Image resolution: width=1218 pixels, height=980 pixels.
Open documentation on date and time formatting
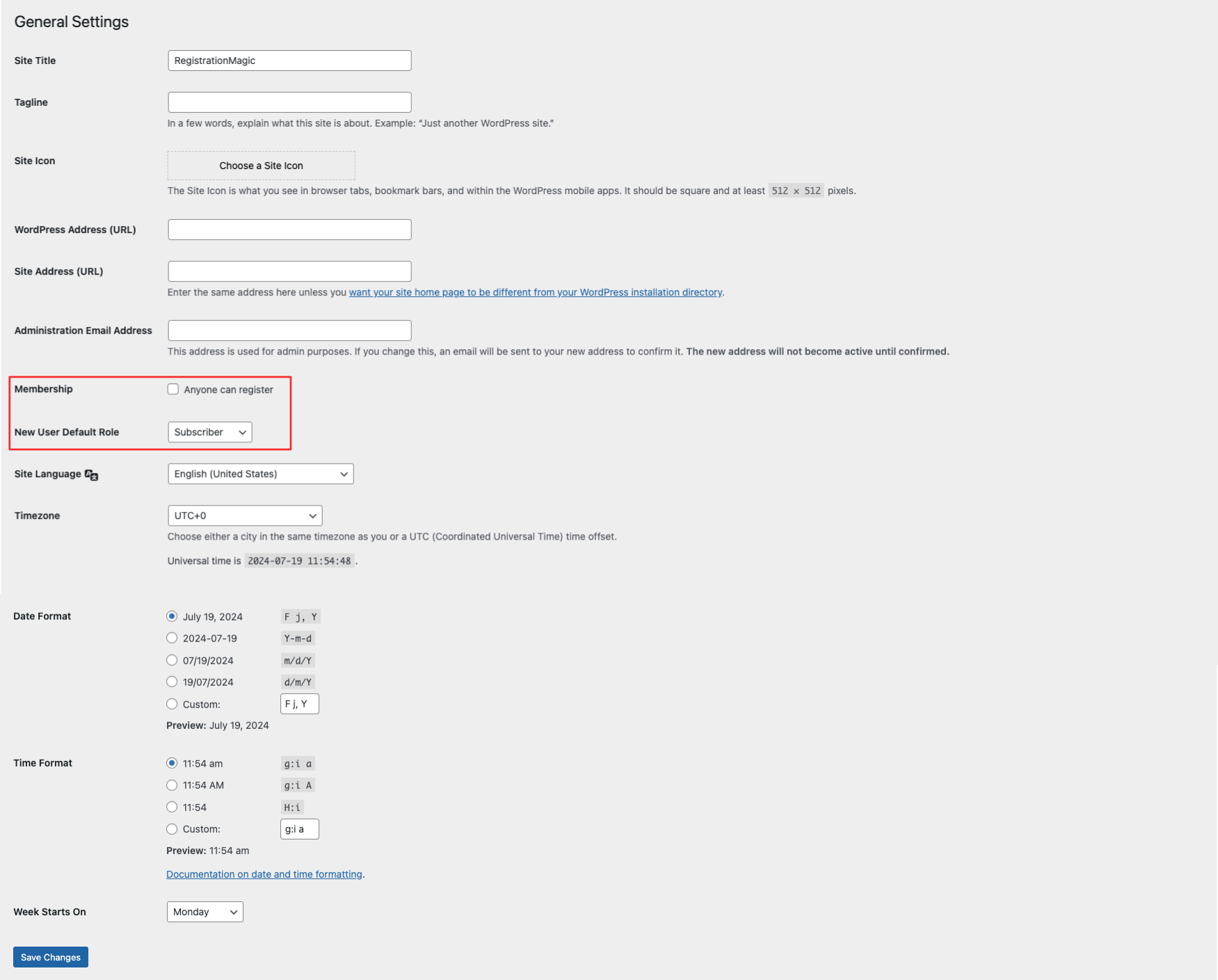click(264, 874)
